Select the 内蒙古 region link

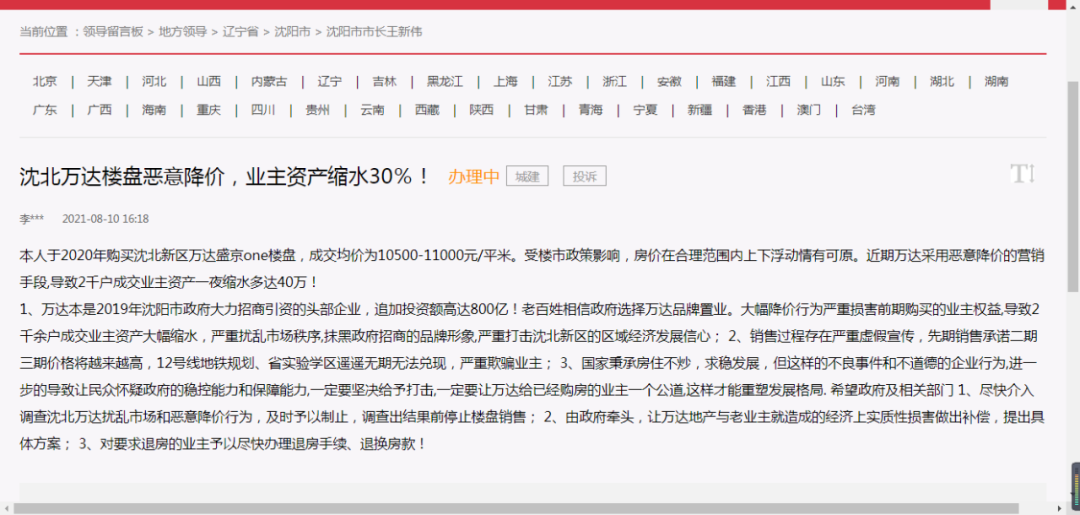click(269, 81)
